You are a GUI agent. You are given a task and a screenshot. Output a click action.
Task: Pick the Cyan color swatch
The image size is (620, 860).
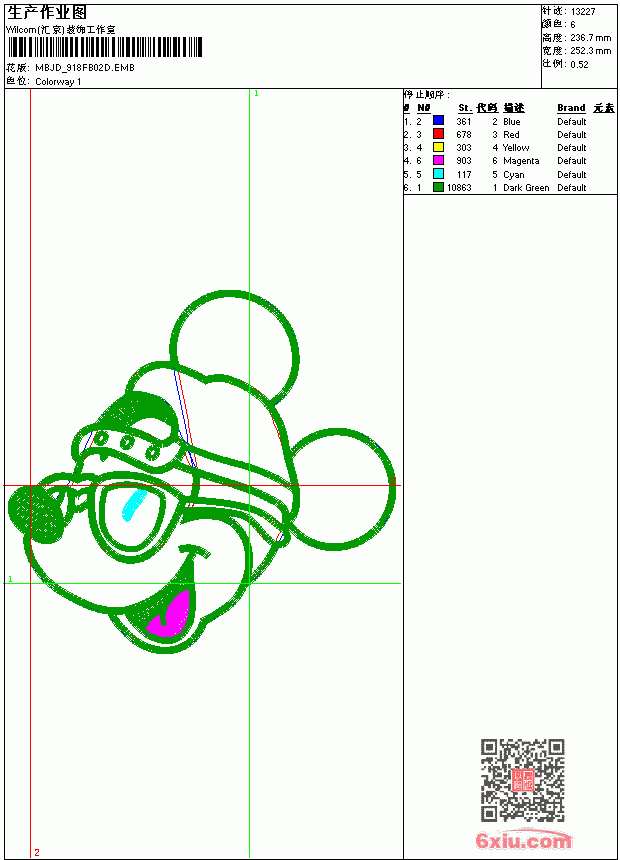point(438,174)
